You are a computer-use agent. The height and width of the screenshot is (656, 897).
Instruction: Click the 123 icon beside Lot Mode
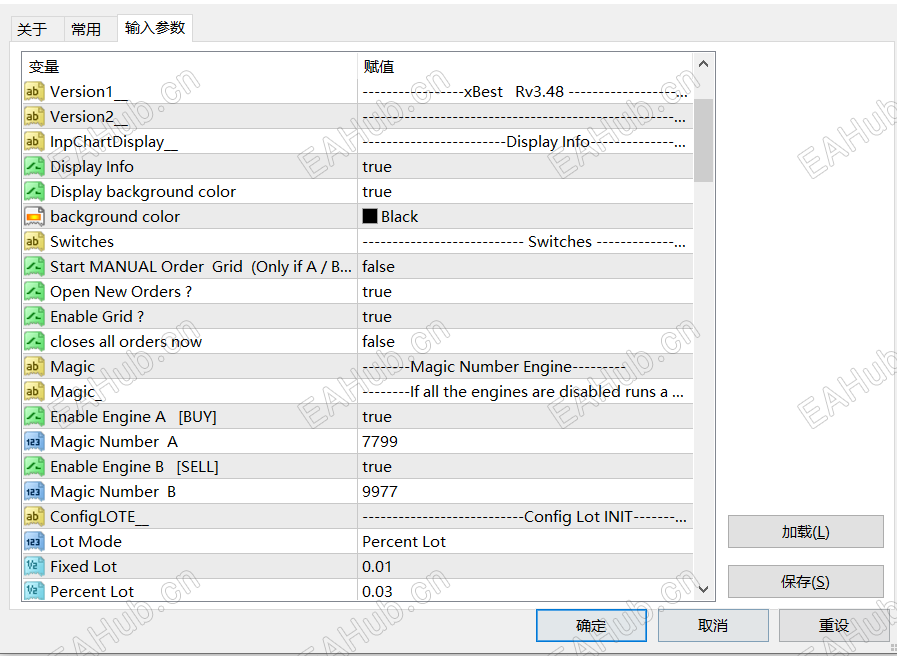33,541
